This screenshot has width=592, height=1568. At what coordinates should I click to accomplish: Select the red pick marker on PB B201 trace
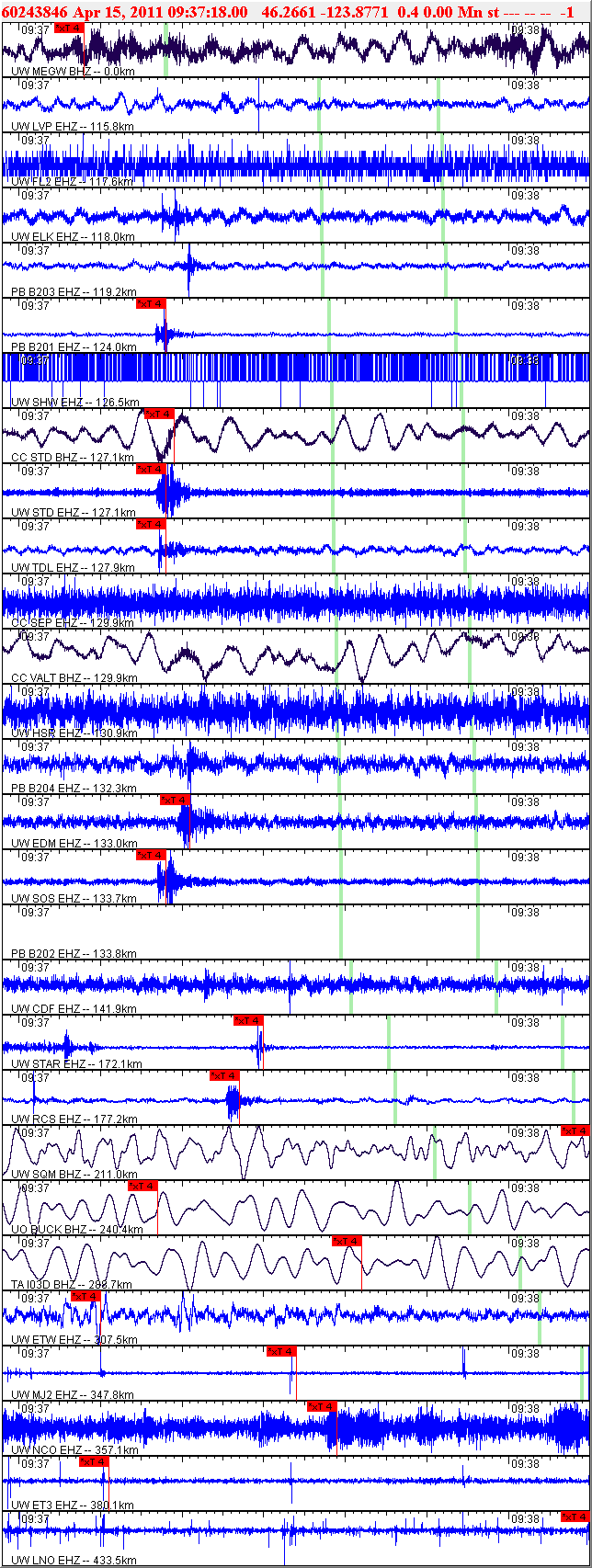click(x=150, y=303)
